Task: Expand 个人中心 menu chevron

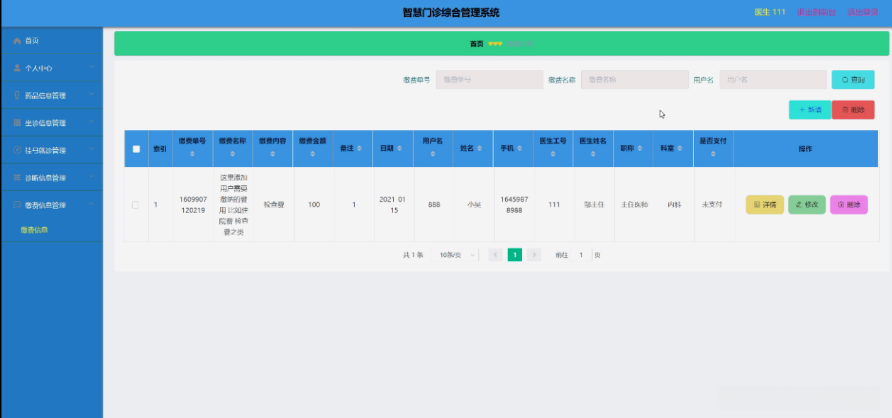Action: coord(92,67)
